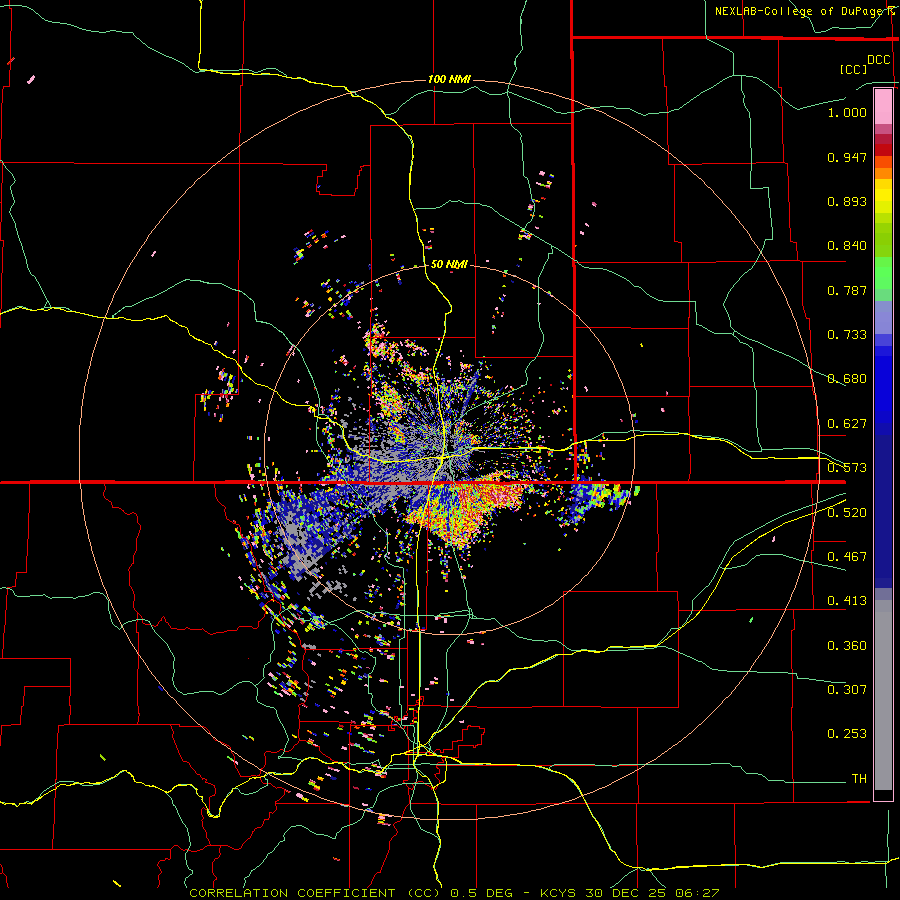
Task: Select the 0.413 legend value
Action: click(x=847, y=601)
